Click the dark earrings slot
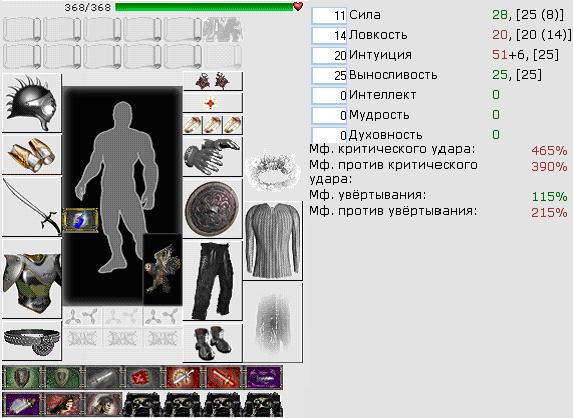Viewport: 573px width, 418px height. pos(213,81)
